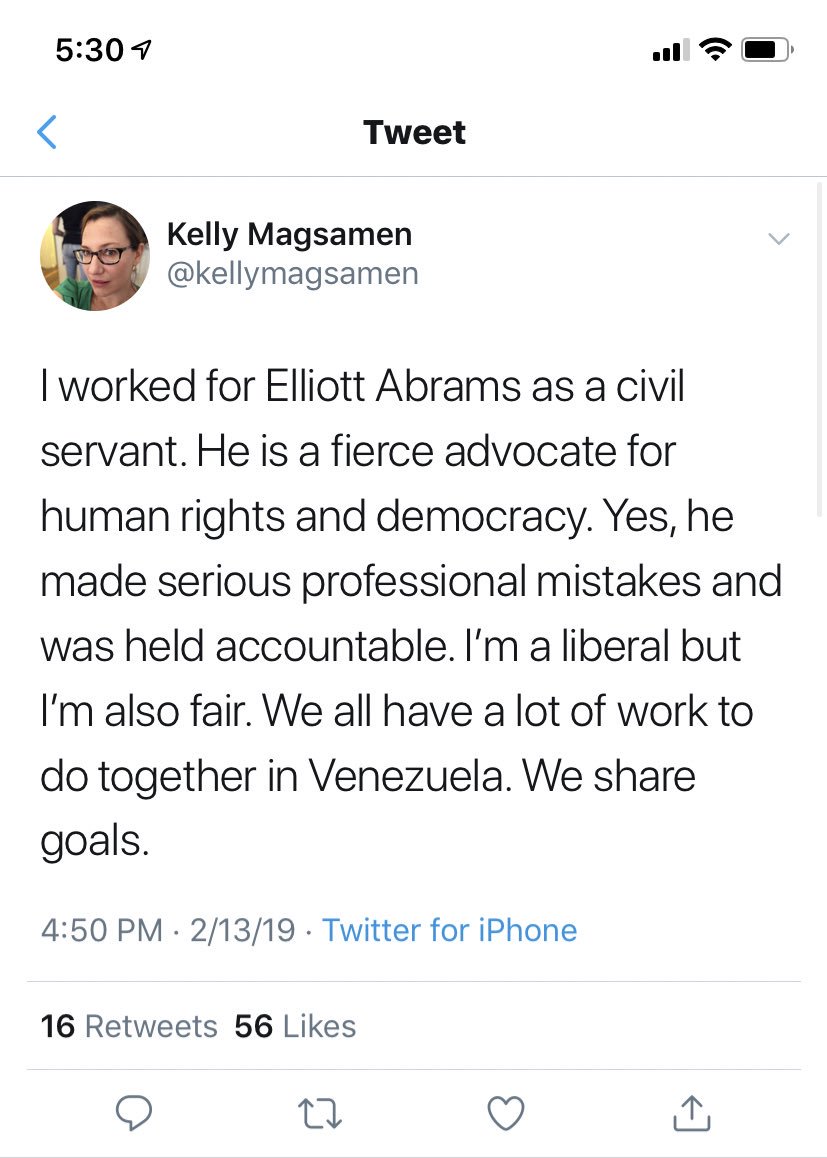Tap the location arrow status icon
The width and height of the screenshot is (827, 1158).
click(x=142, y=50)
